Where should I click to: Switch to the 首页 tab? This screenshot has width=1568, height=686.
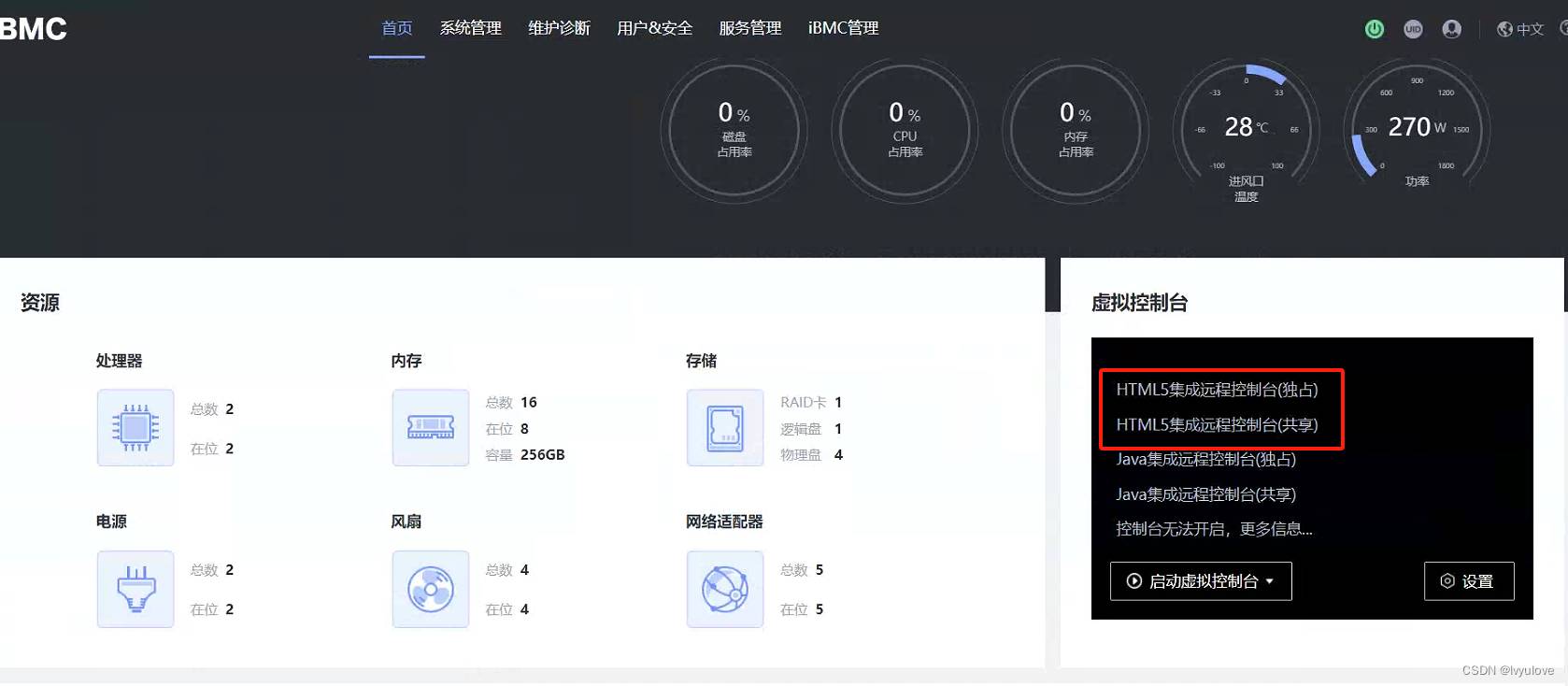397,28
